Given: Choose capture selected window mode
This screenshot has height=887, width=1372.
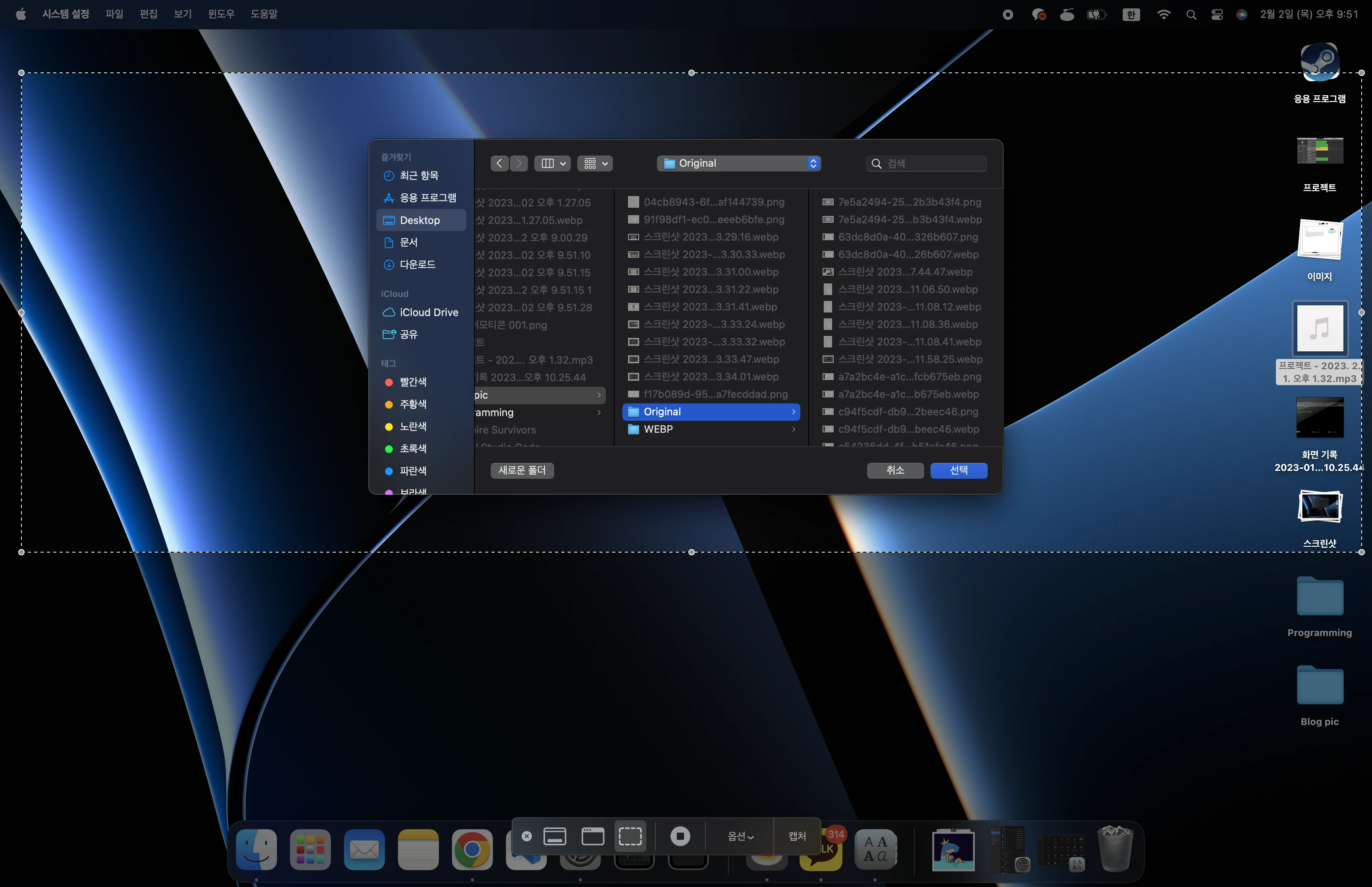Looking at the screenshot, I should (x=592, y=836).
